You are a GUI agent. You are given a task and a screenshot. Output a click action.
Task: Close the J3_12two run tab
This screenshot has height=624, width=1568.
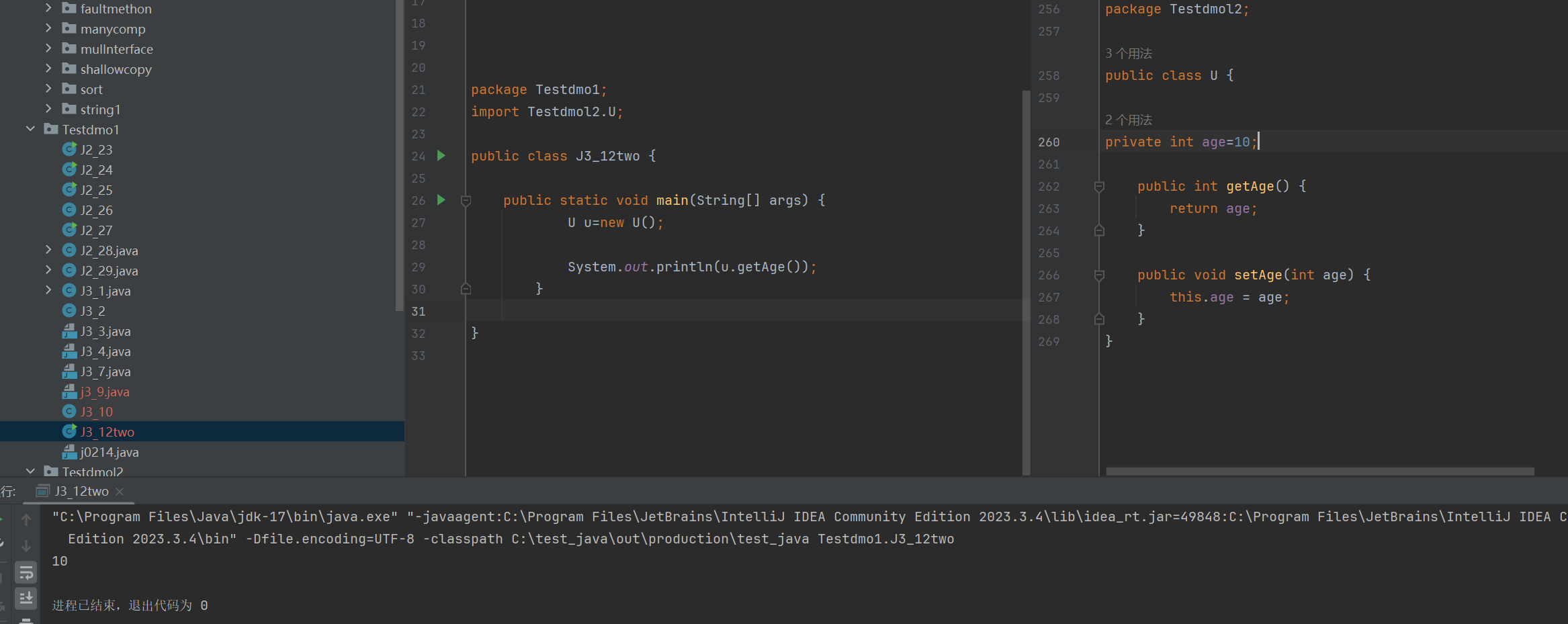[120, 492]
